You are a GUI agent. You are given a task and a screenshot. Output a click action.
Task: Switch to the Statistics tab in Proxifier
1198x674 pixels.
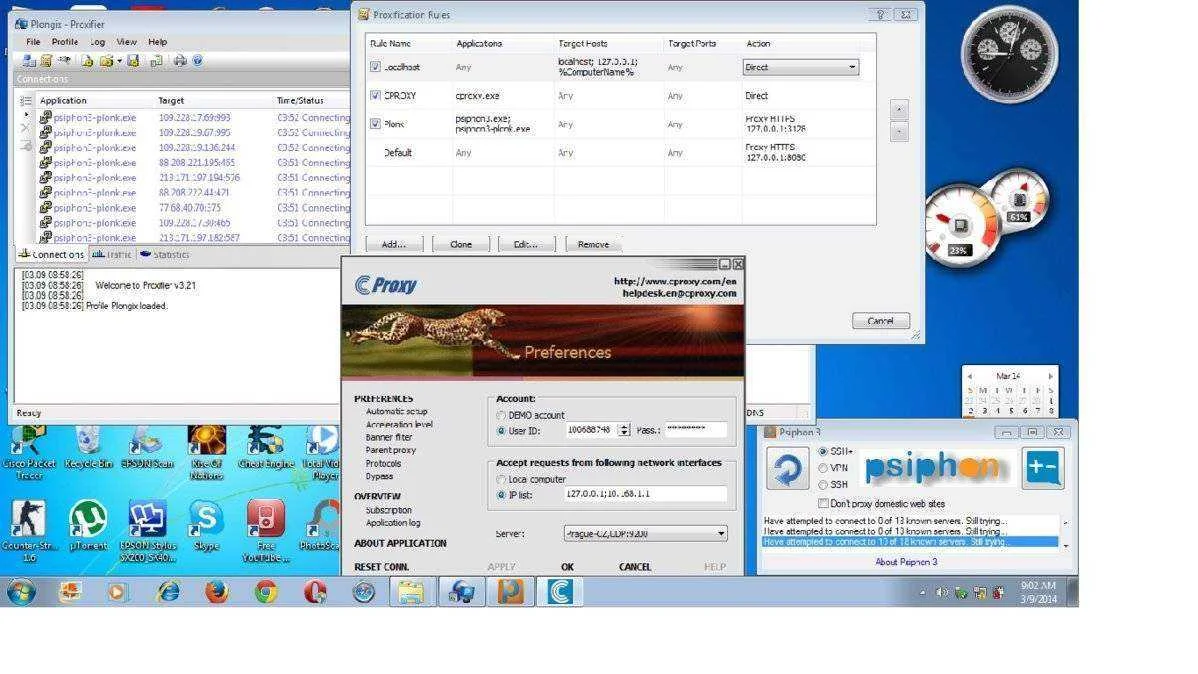pos(164,254)
